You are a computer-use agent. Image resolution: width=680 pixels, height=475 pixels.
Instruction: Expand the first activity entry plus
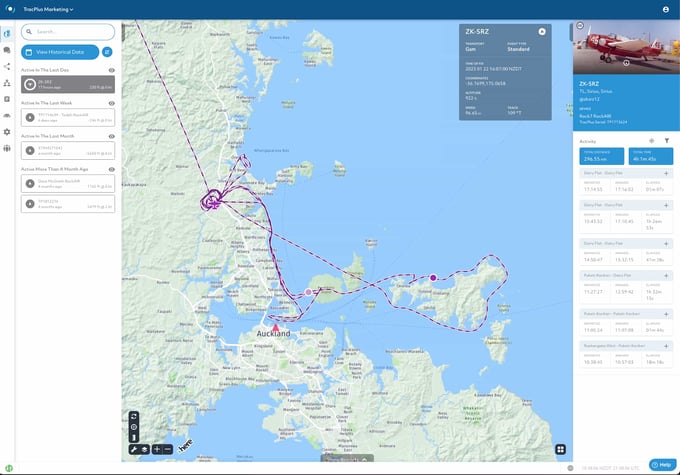coord(666,173)
